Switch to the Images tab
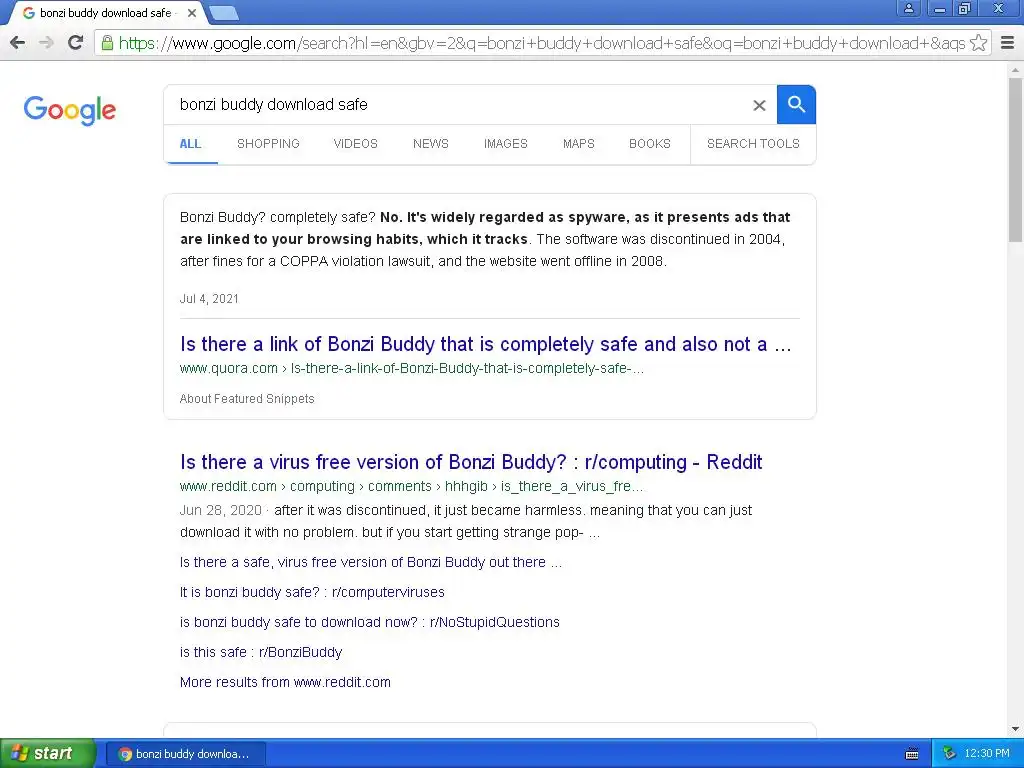 [505, 144]
